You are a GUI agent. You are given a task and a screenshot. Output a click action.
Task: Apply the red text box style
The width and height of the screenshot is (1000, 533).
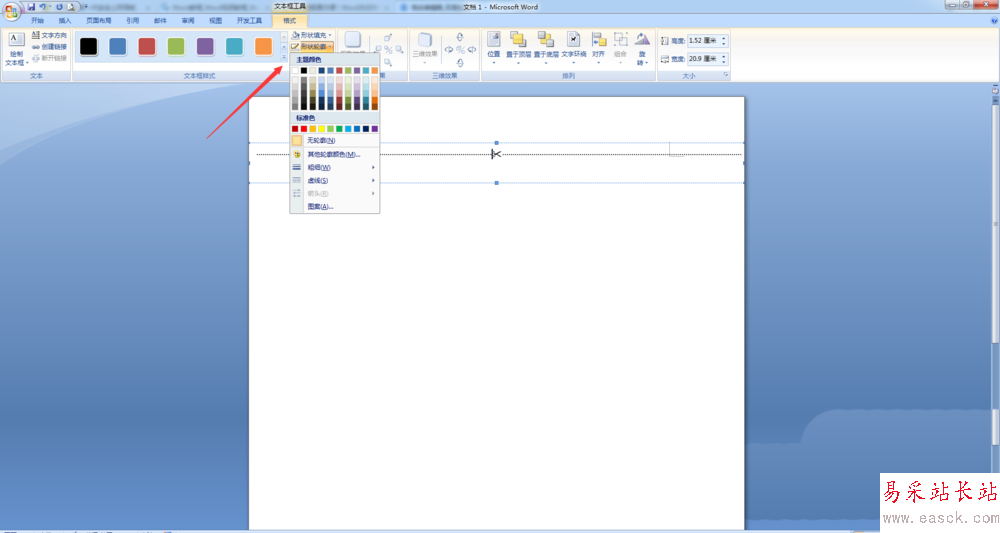pyautogui.click(x=147, y=46)
